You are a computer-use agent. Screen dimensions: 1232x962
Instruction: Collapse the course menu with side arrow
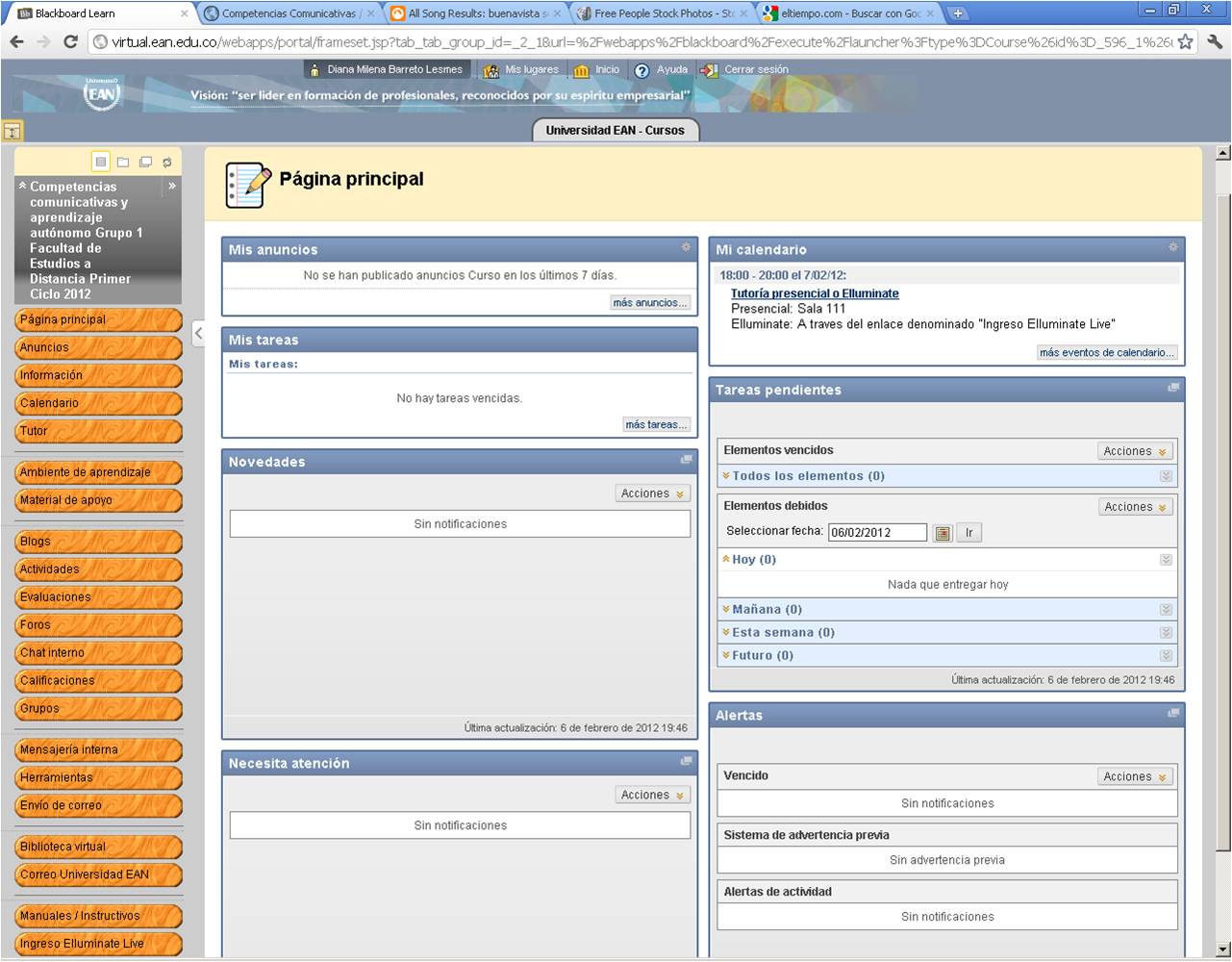pyautogui.click(x=198, y=334)
